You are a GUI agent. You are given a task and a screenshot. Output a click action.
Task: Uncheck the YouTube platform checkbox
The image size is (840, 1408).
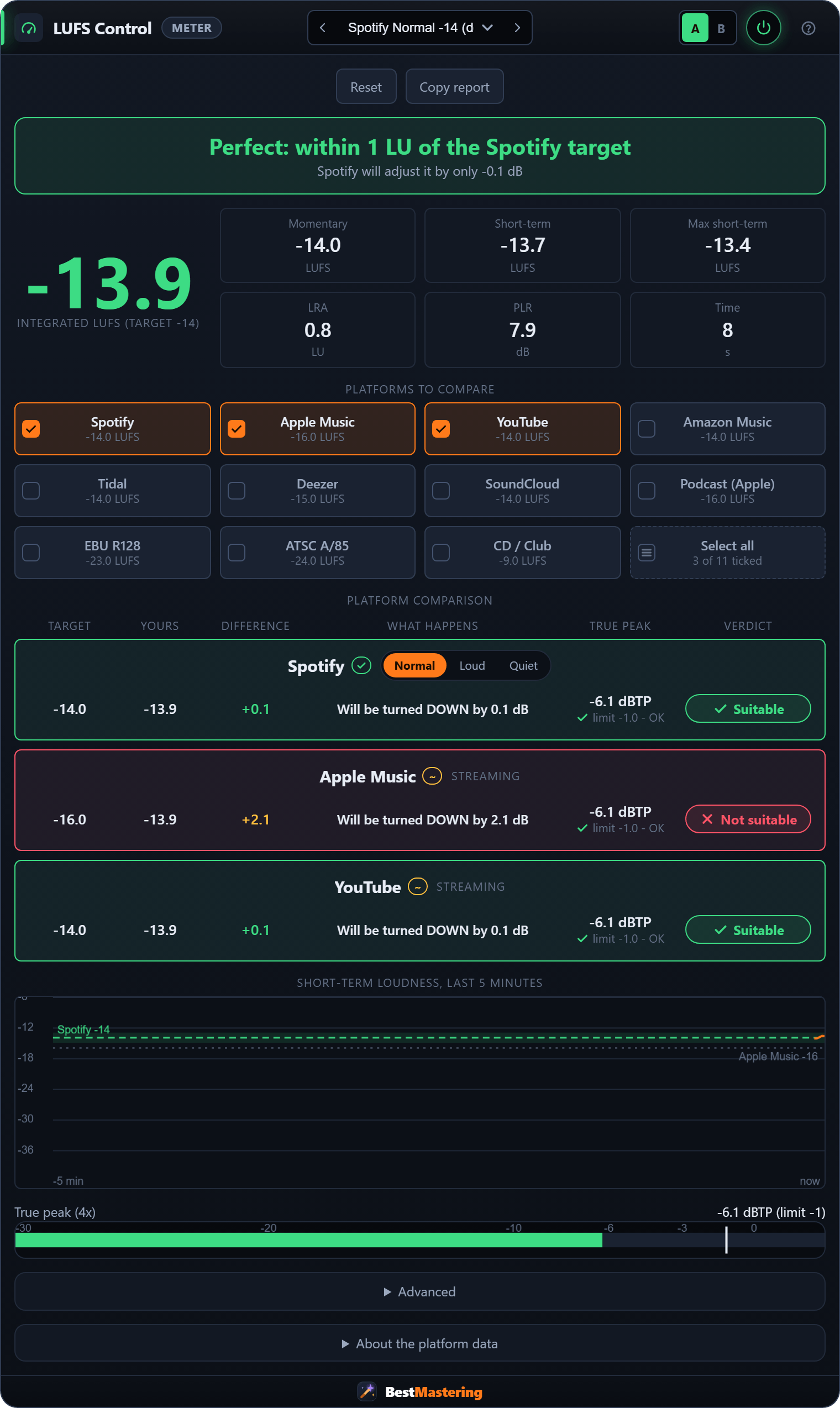[x=441, y=429]
